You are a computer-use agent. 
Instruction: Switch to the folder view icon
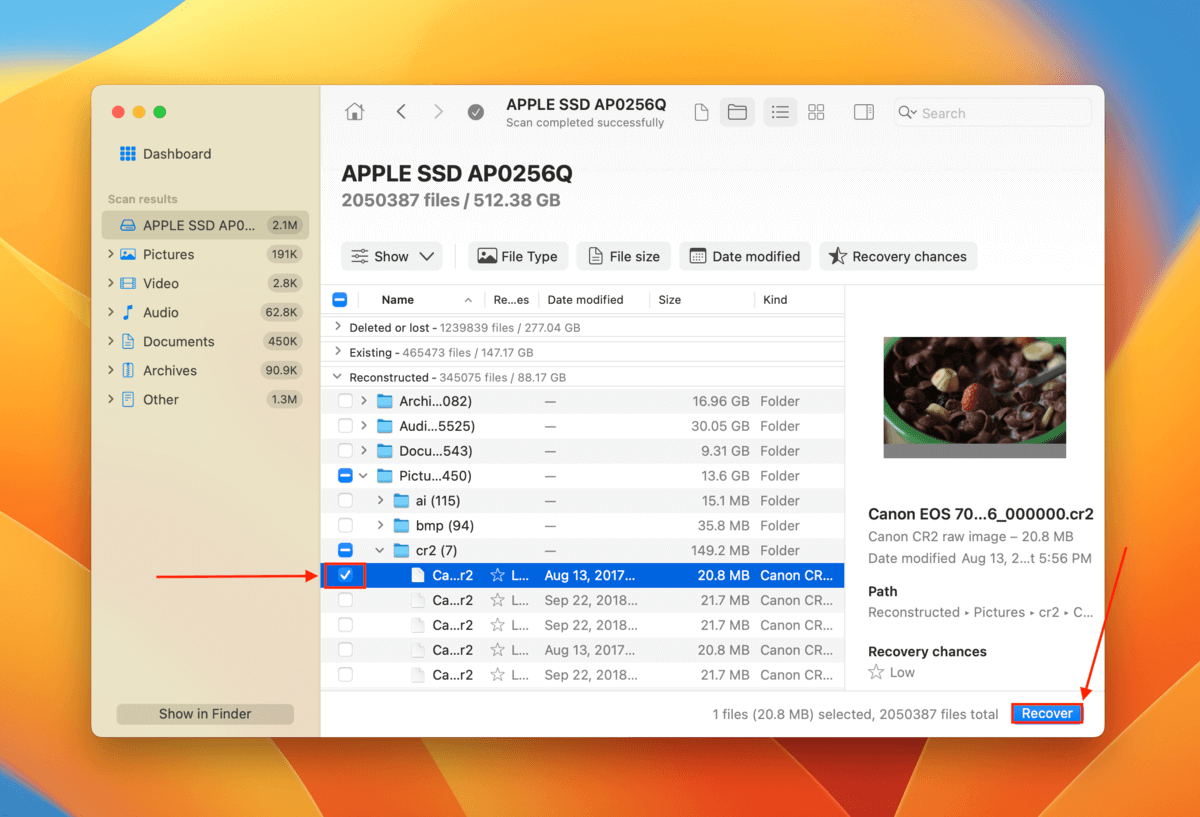tap(737, 112)
